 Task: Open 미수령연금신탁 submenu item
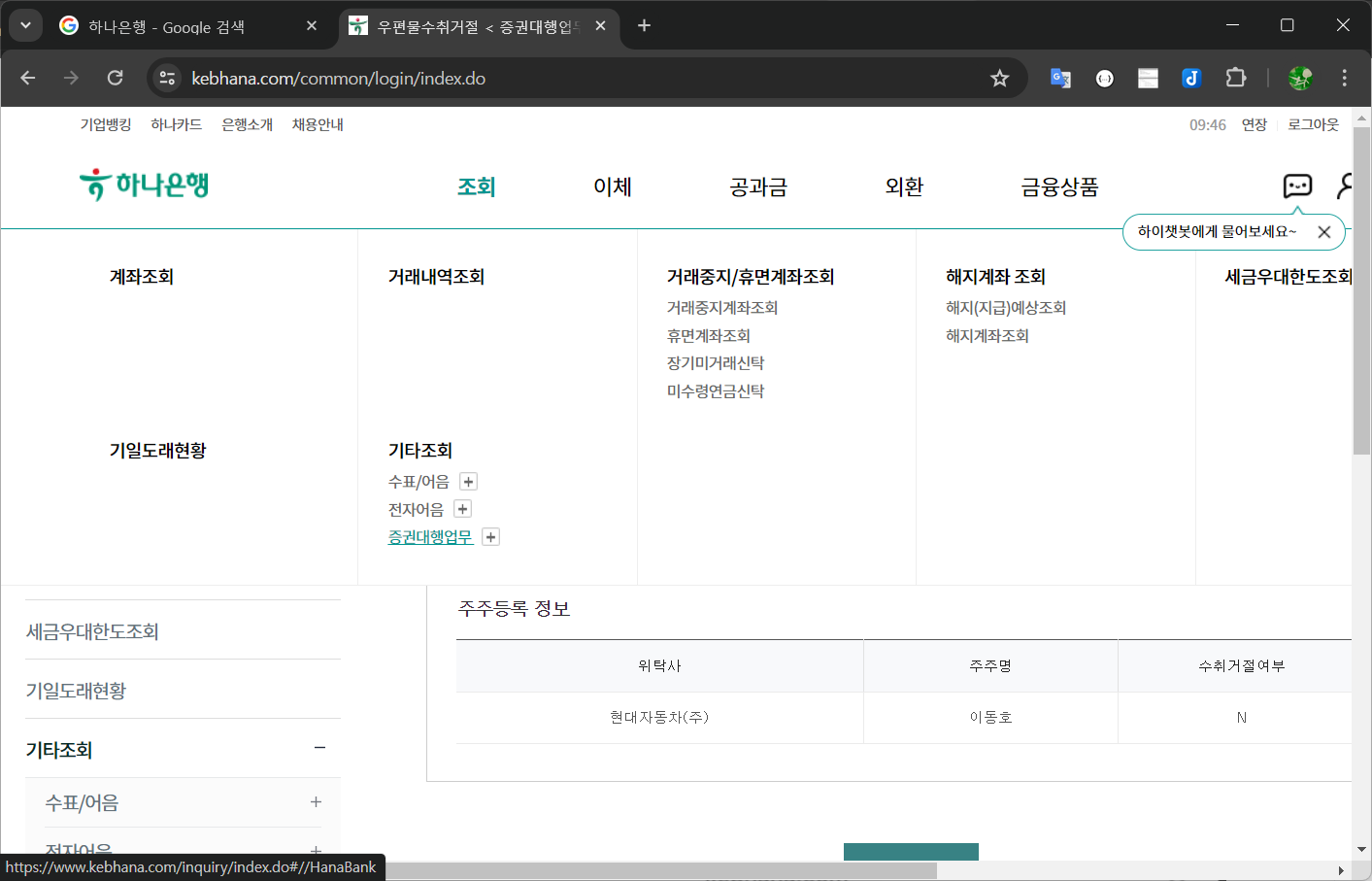pyautogui.click(x=716, y=391)
